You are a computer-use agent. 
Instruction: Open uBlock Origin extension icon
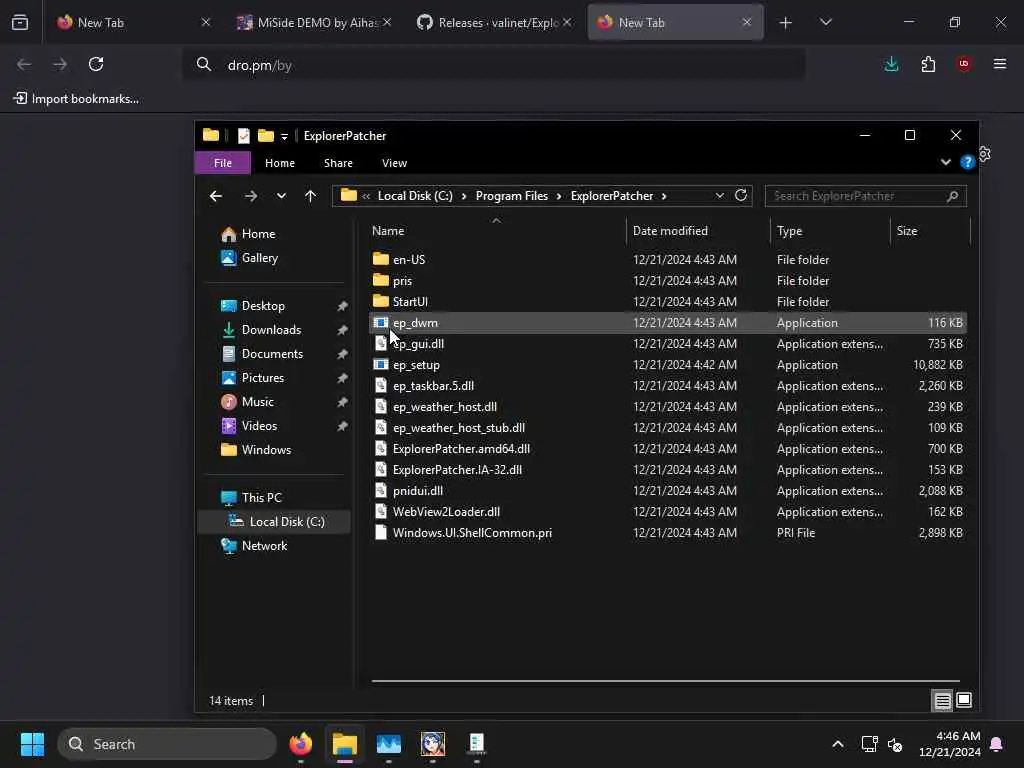pos(964,64)
